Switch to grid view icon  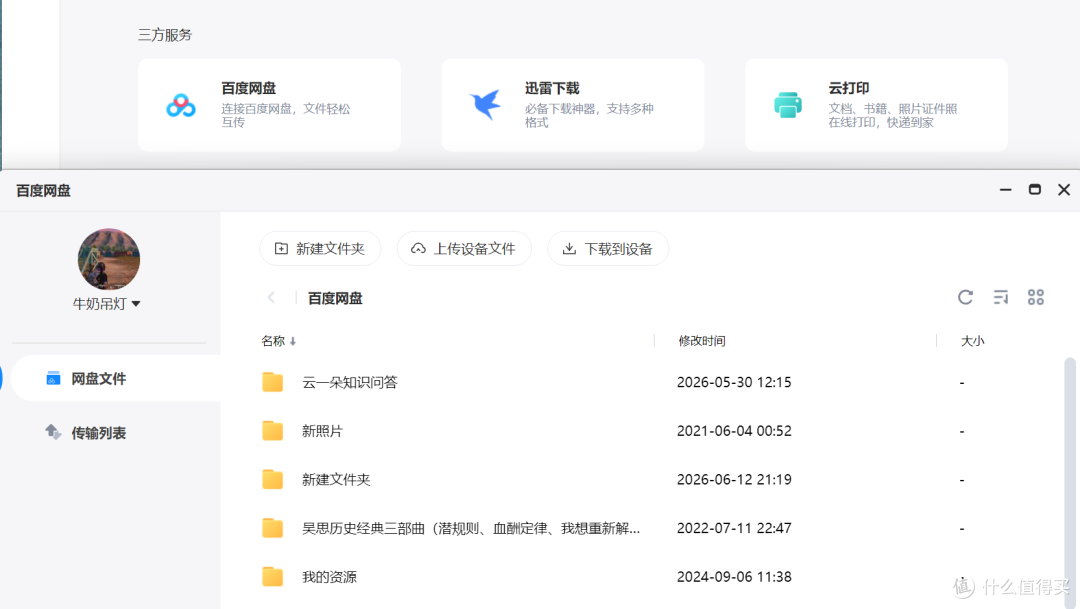[x=1036, y=297]
